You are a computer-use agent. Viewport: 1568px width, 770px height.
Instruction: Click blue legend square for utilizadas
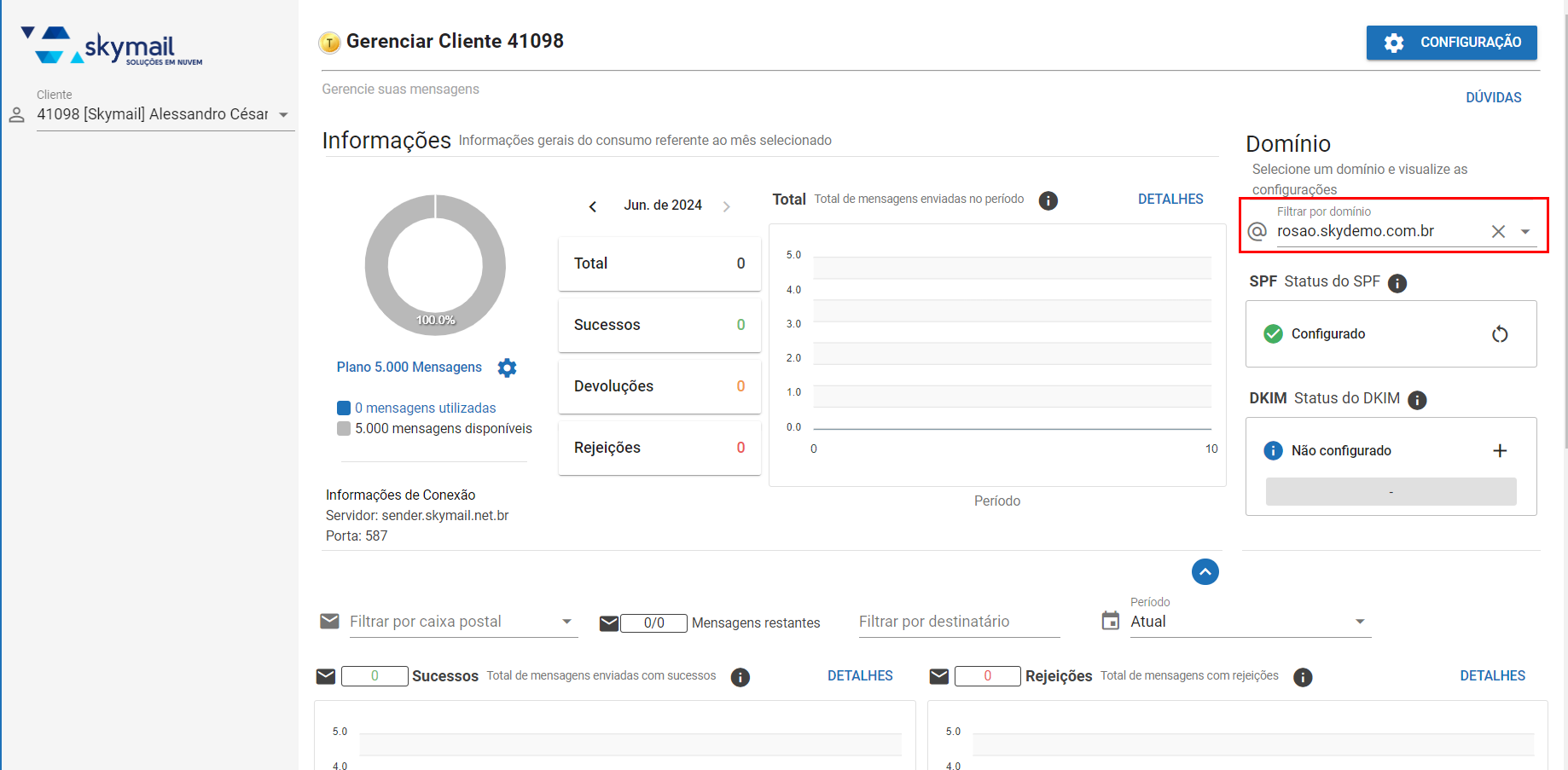coord(344,408)
